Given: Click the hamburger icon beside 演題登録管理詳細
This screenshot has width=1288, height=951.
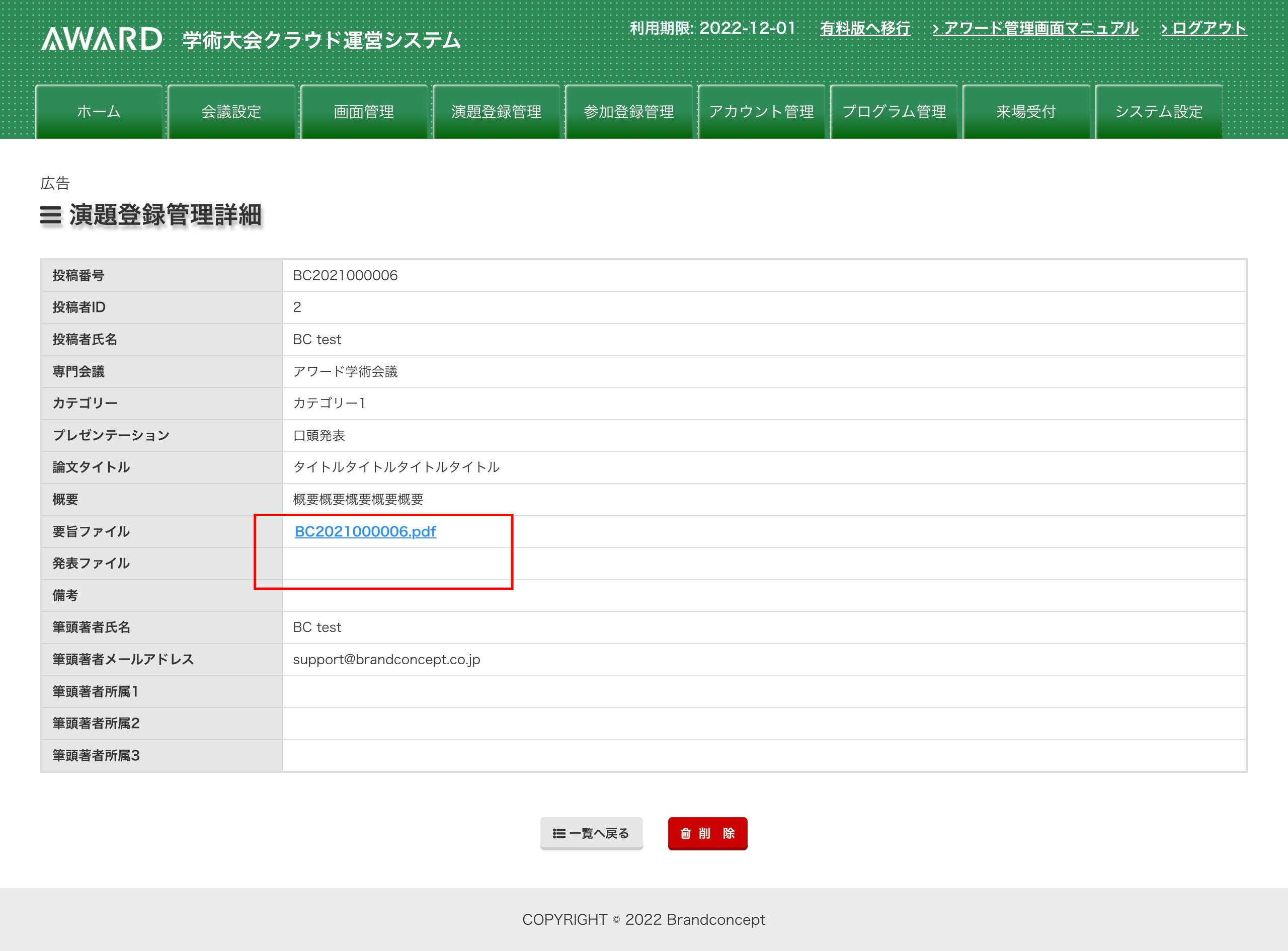Looking at the screenshot, I should 51,215.
